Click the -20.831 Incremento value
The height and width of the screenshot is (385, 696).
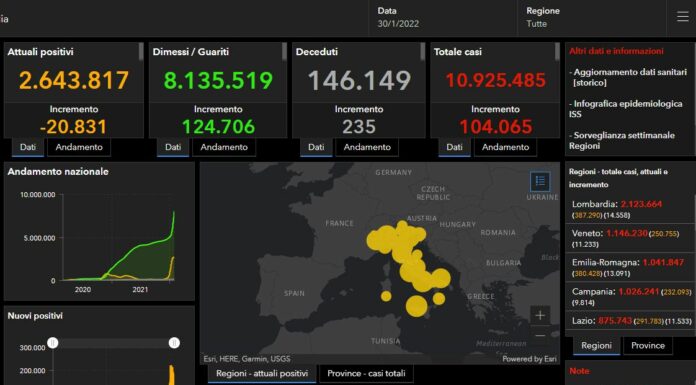point(73,127)
